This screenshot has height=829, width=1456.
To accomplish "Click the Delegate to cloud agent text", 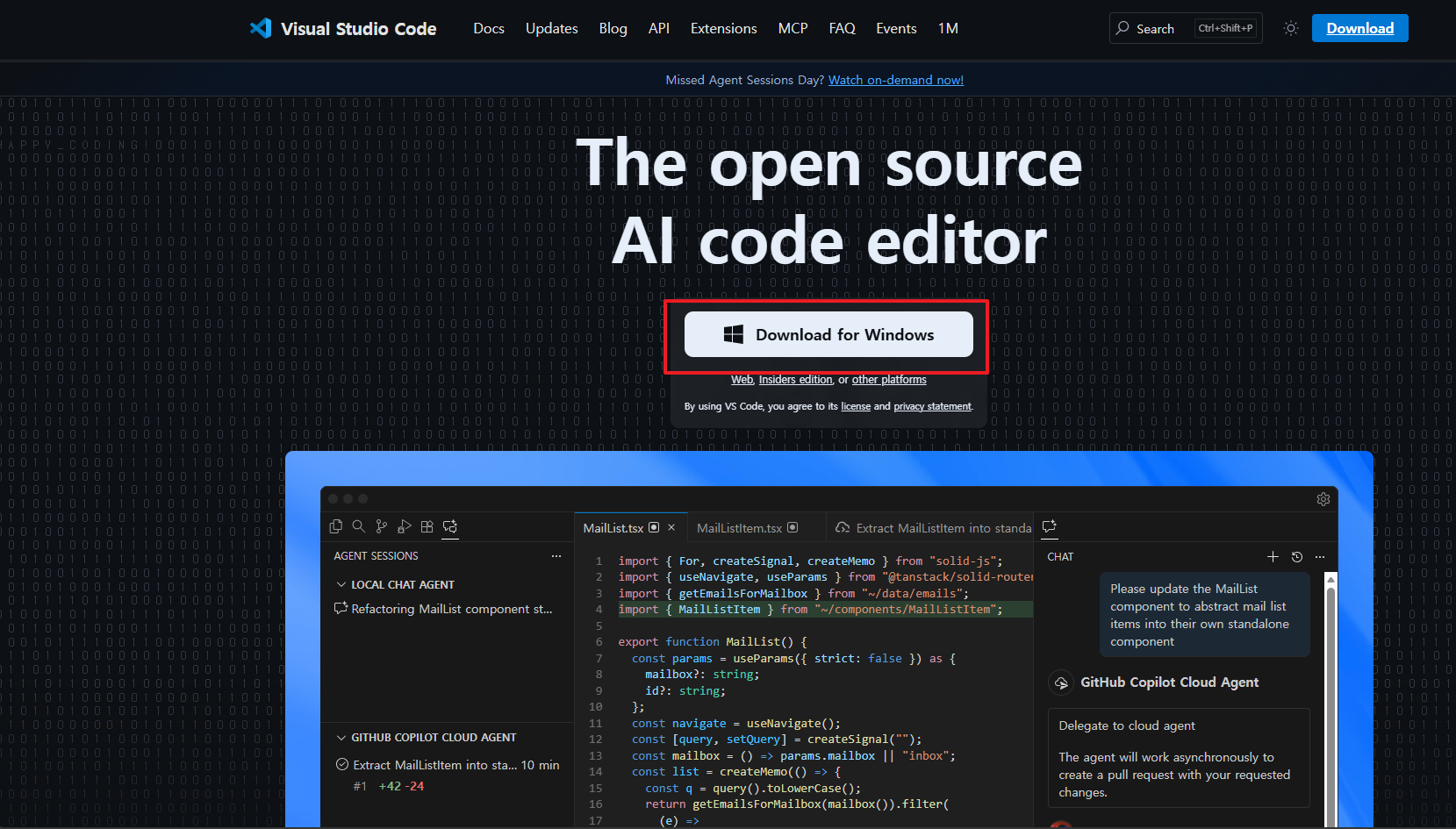I will 1127,725.
